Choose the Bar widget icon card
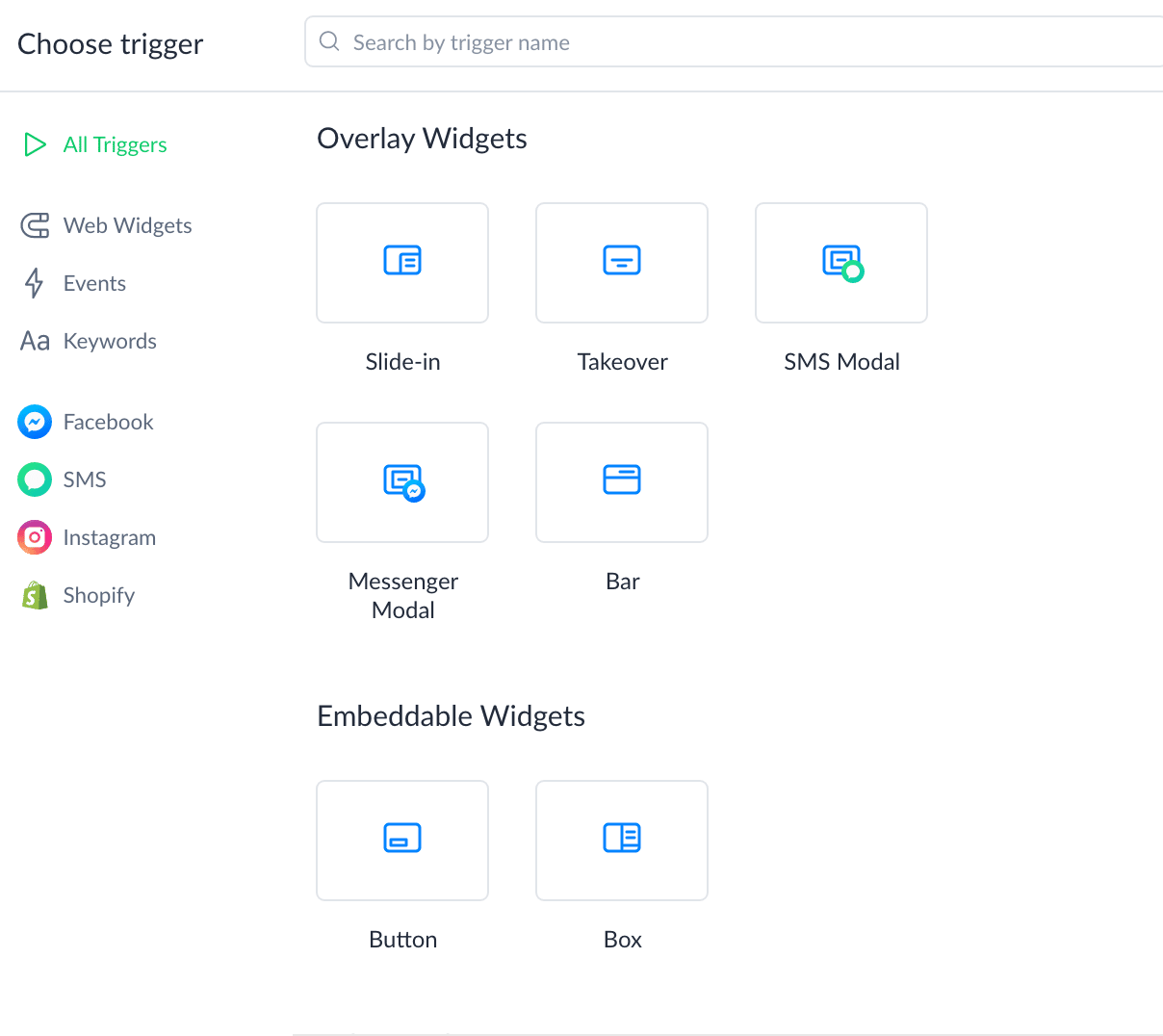Image resolution: width=1163 pixels, height=1036 pixels. [x=622, y=482]
